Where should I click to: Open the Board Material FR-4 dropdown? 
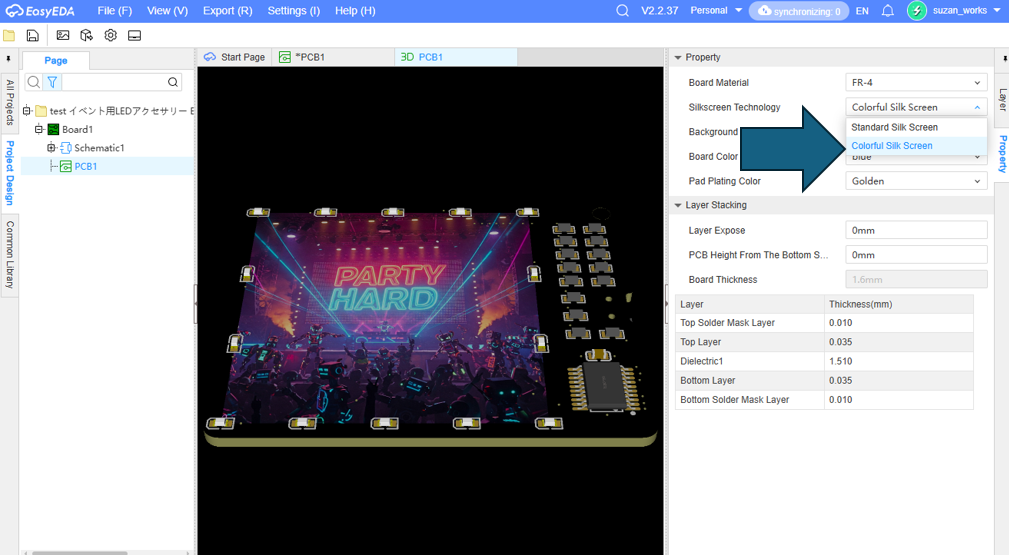pos(916,82)
